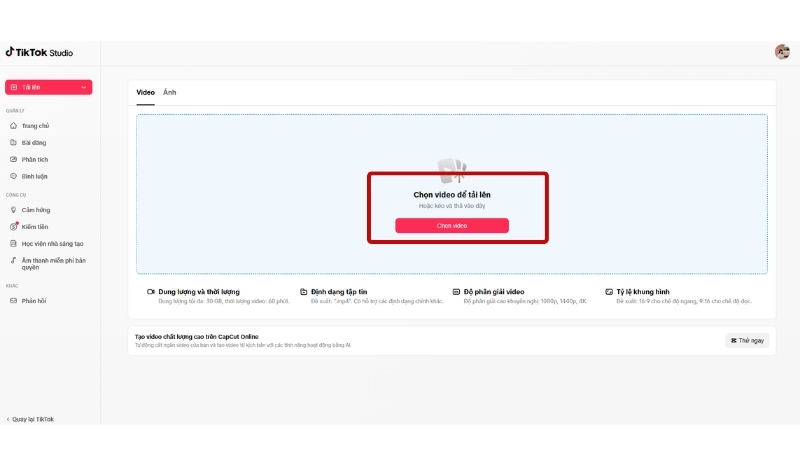Screen dimensions: 800x450
Task: Click the Phản hồi feedback envelope icon
Action: coord(13,301)
